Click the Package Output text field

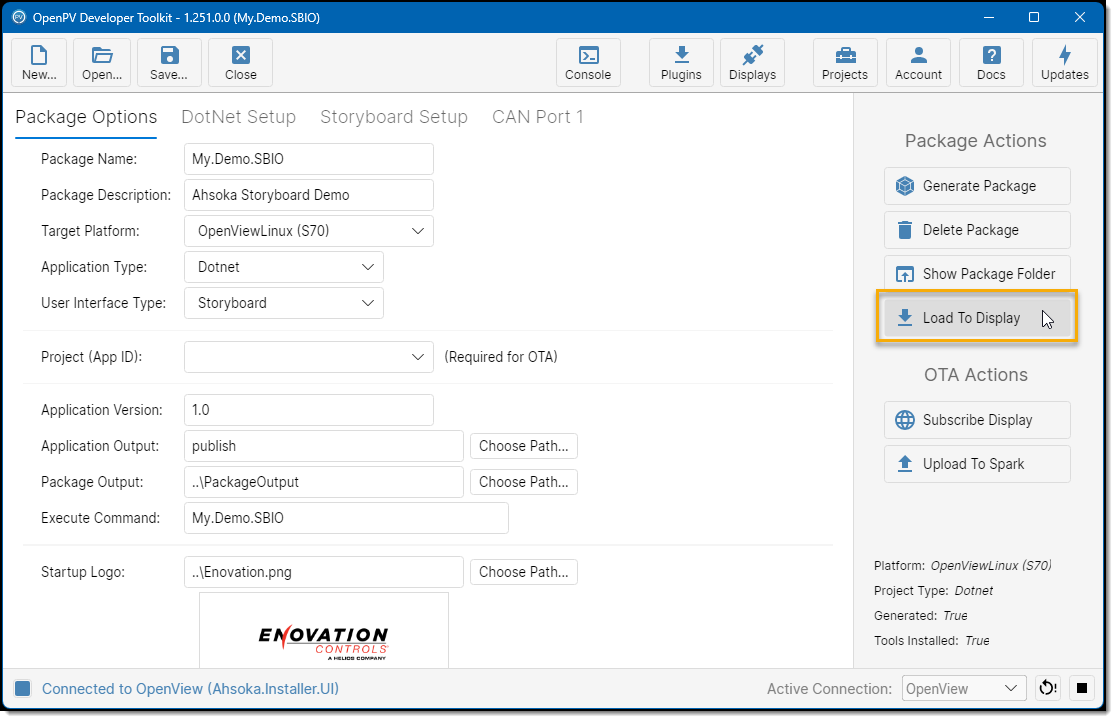coord(324,482)
